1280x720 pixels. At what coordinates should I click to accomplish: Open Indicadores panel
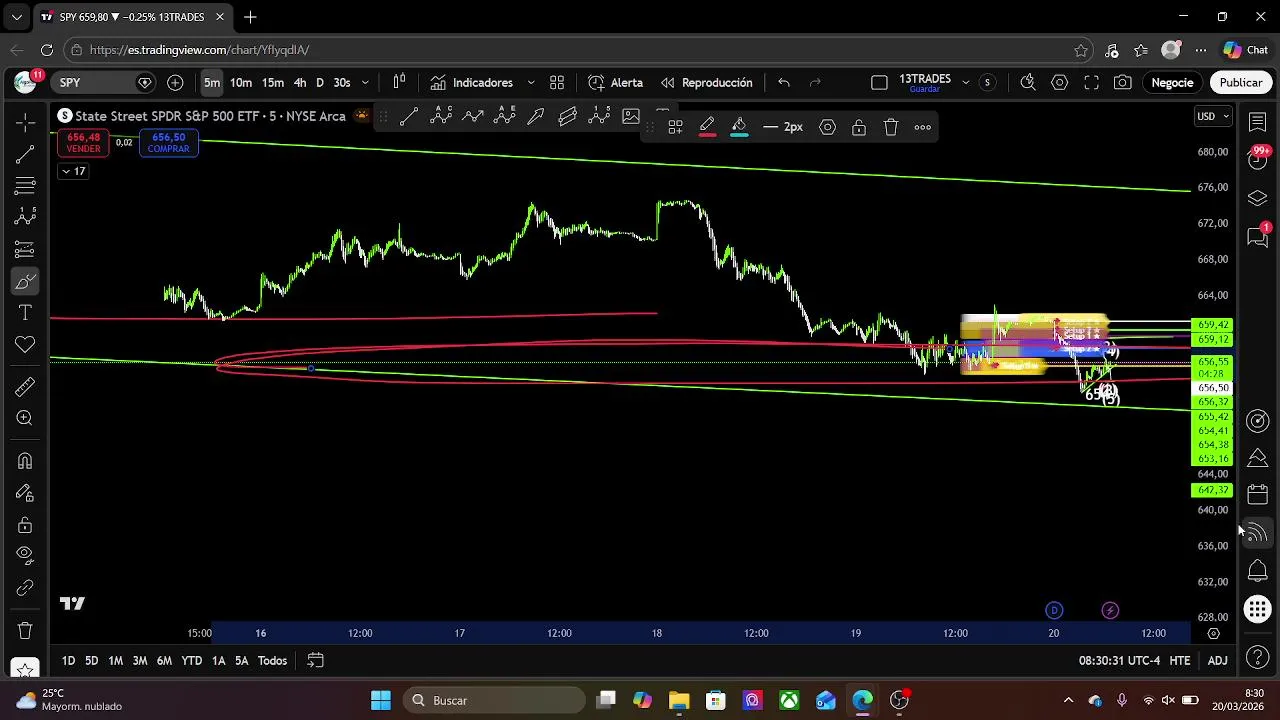coord(471,83)
